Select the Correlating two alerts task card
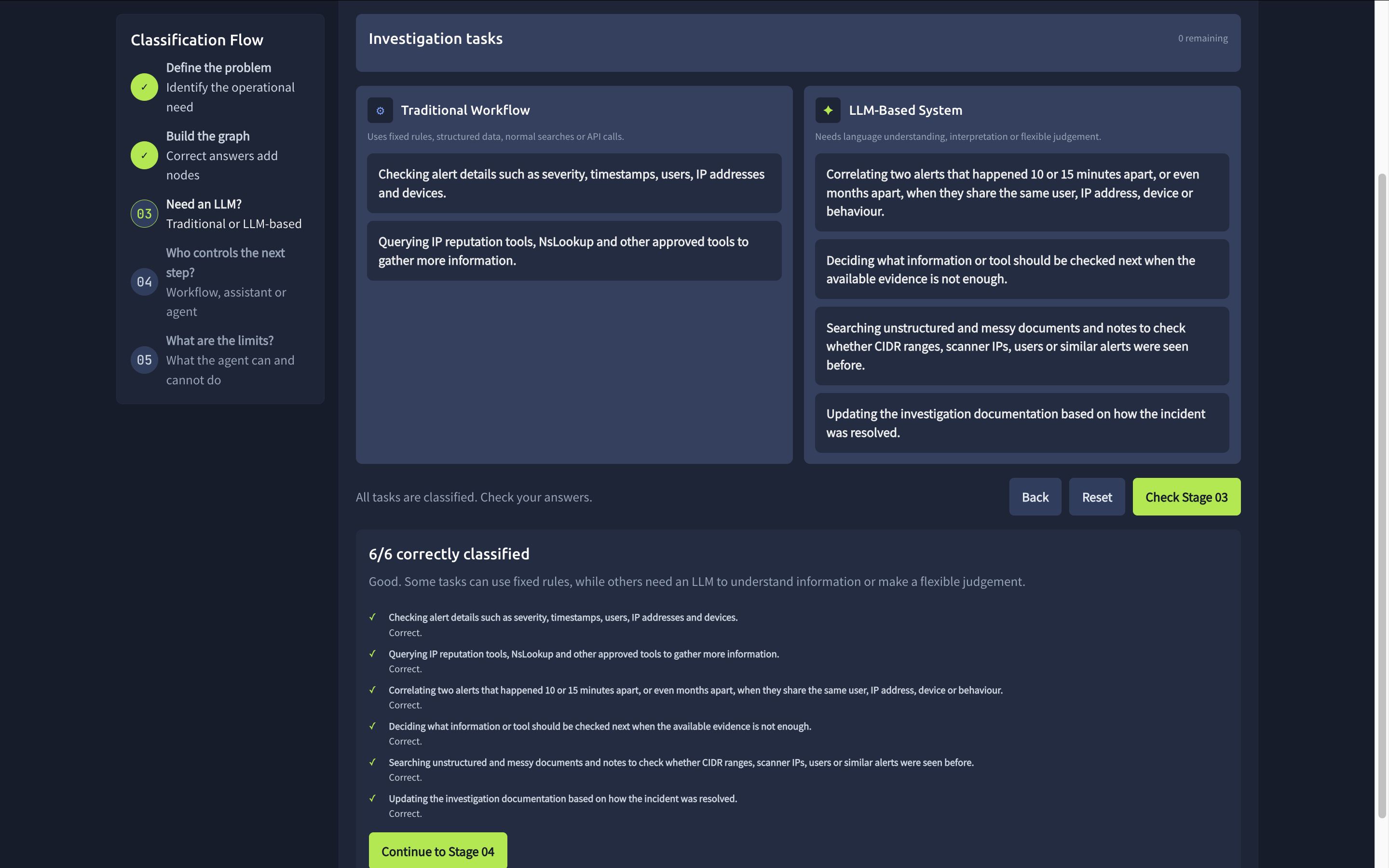 point(1021,192)
